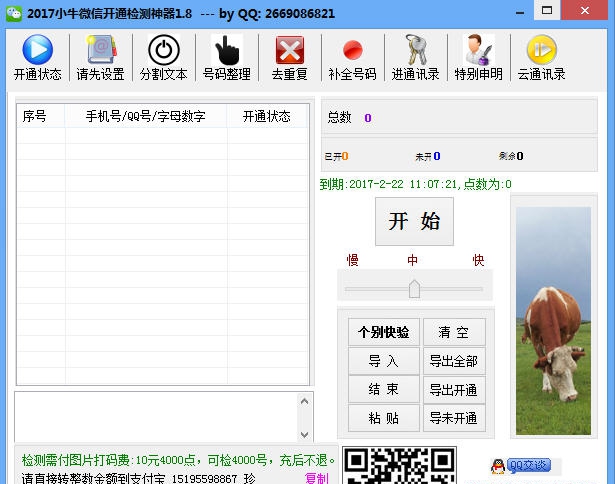This screenshot has height=484, width=615.
Task: Click the 开通状态 column header in table
Action: tap(267, 116)
